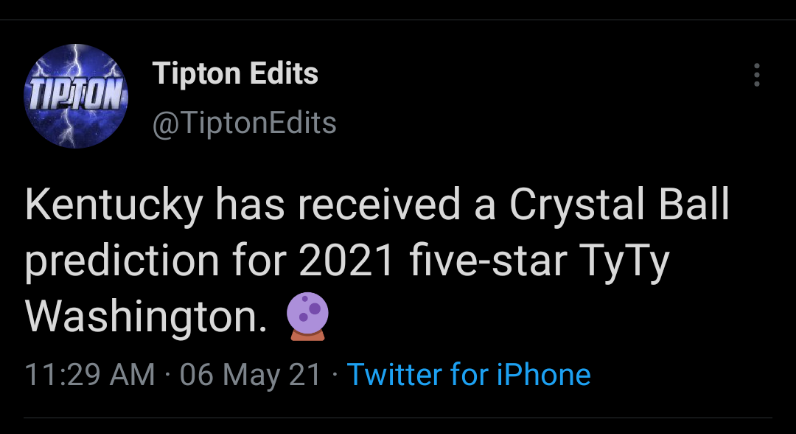
Task: Click the words Crystal Ball in the tweet
Action: [620, 206]
